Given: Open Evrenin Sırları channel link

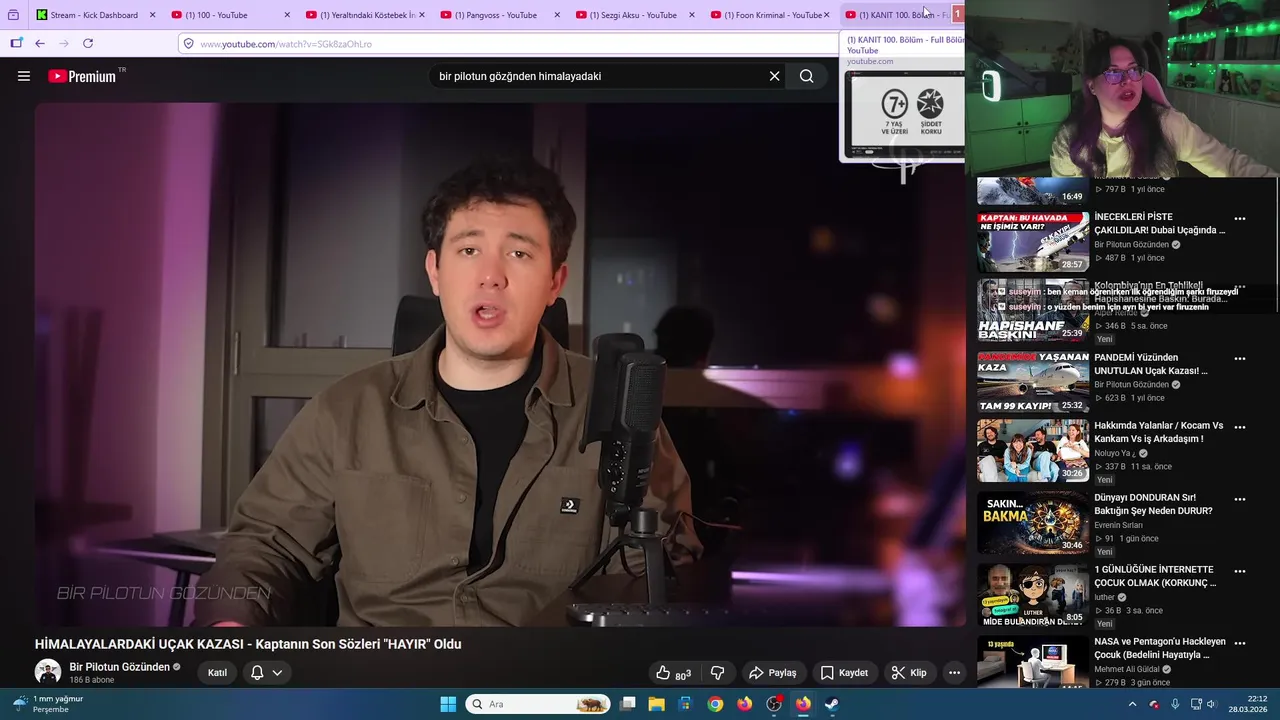Looking at the screenshot, I should (1118, 525).
